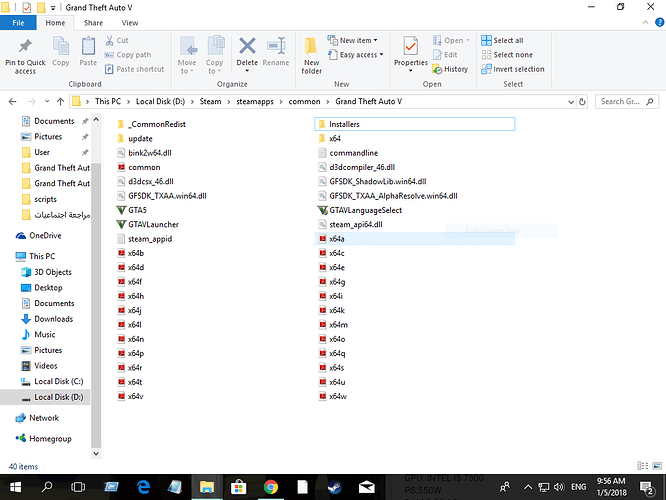Viewport: 666px width, 500px height.
Task: Go up one folder level
Action: coord(60,102)
